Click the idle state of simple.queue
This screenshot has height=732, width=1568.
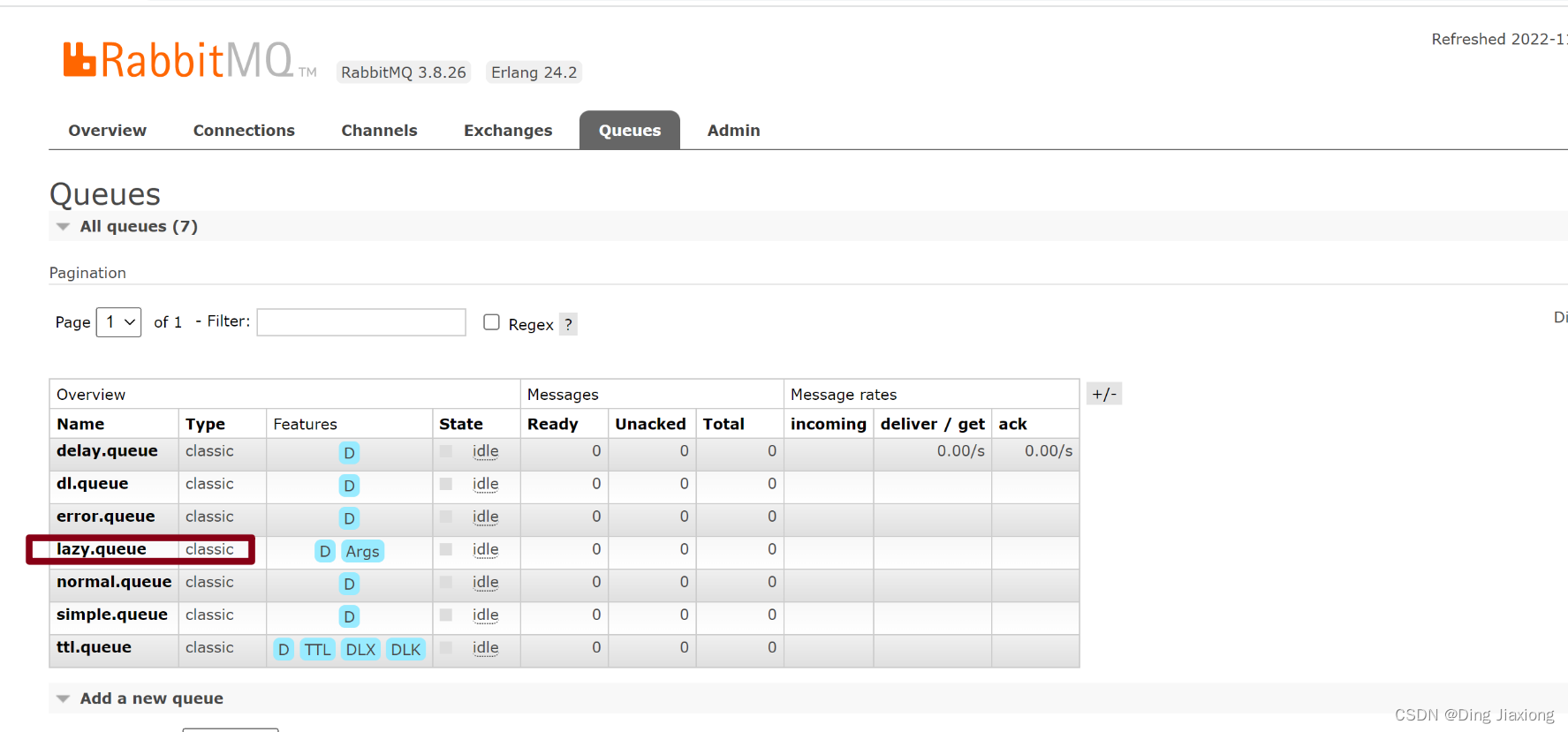485,615
